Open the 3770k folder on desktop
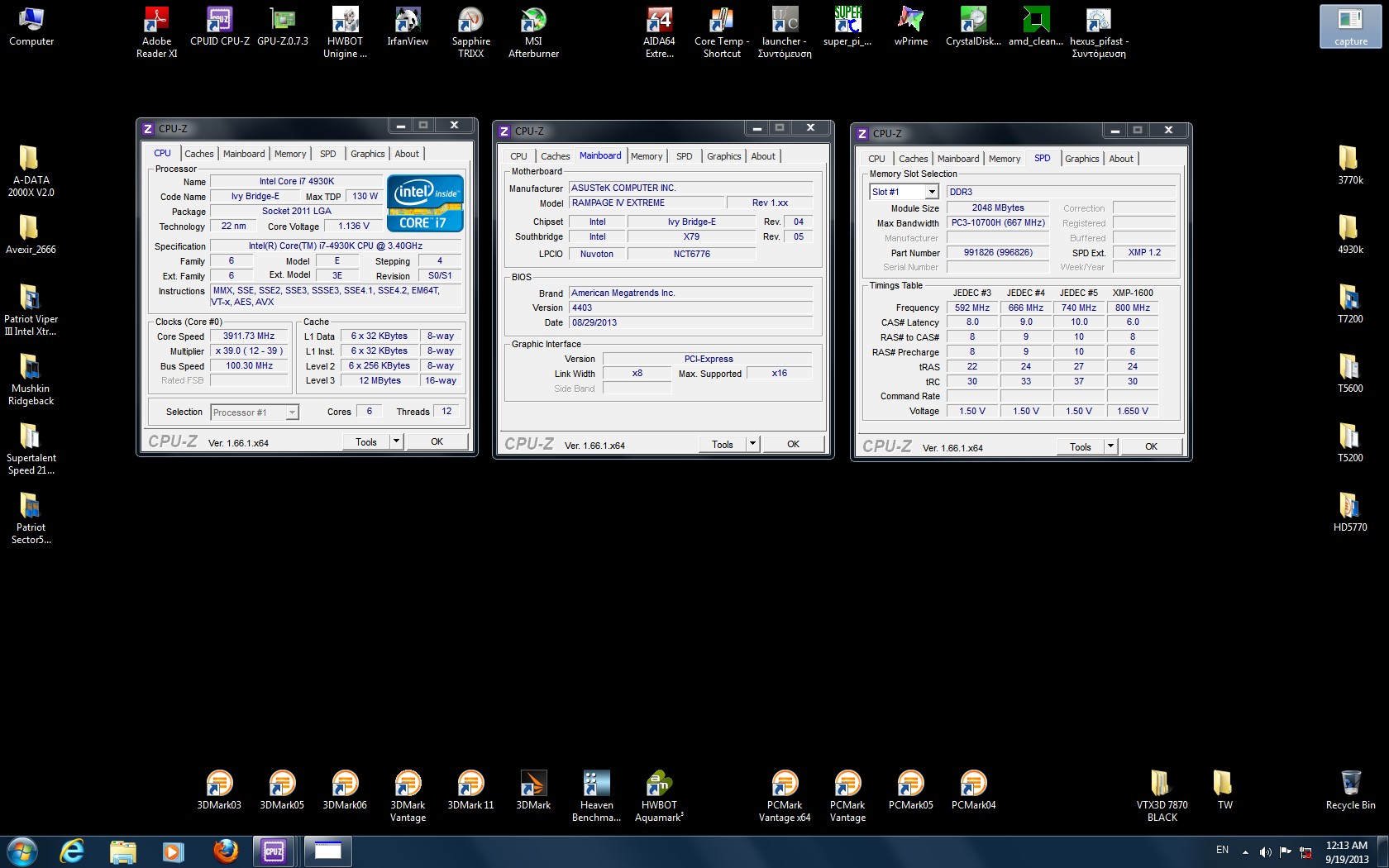 point(1350,165)
